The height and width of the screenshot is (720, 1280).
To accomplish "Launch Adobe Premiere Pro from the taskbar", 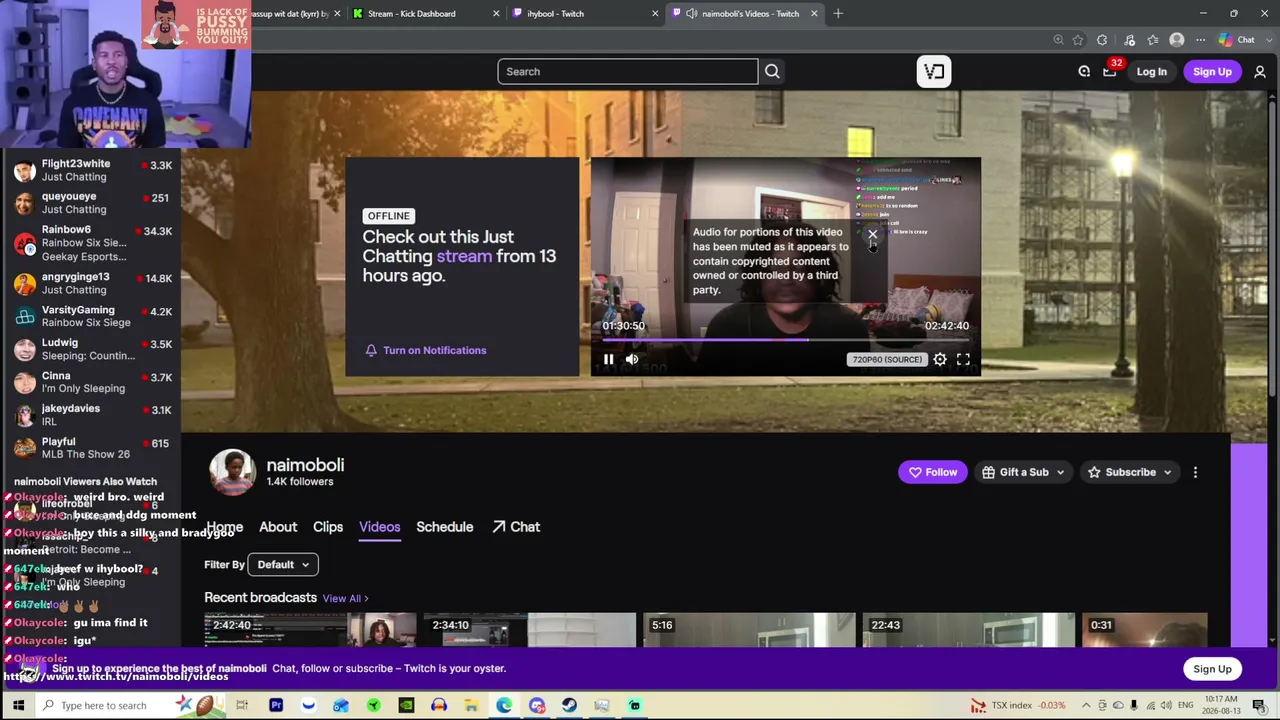I will [276, 706].
